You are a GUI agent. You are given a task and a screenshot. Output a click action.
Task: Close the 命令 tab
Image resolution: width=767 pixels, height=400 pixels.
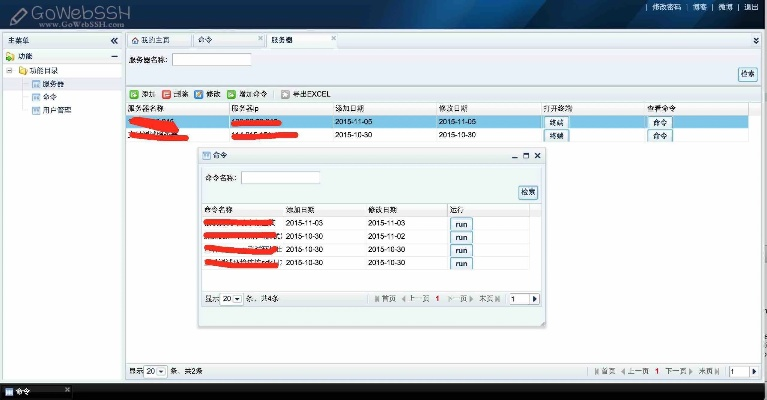click(260, 38)
